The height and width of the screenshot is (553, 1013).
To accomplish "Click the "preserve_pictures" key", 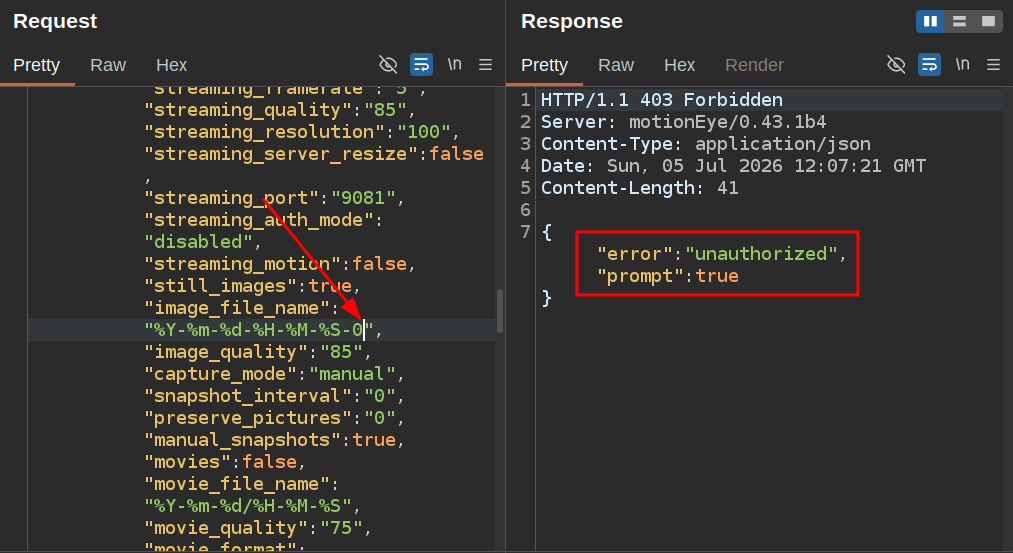I will [248, 417].
